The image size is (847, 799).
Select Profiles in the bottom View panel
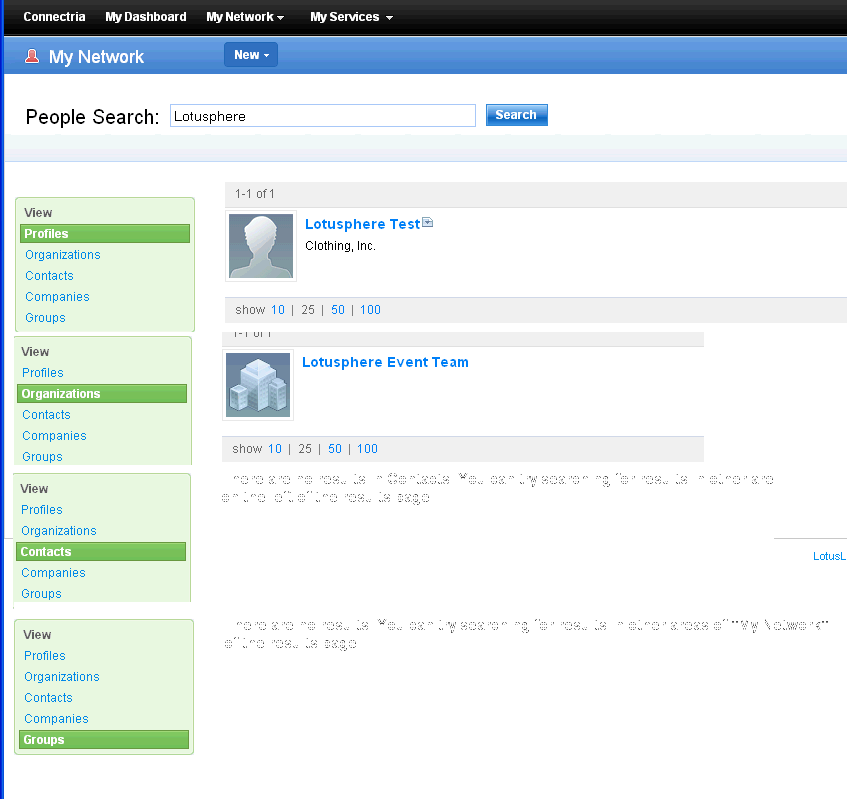[44, 655]
